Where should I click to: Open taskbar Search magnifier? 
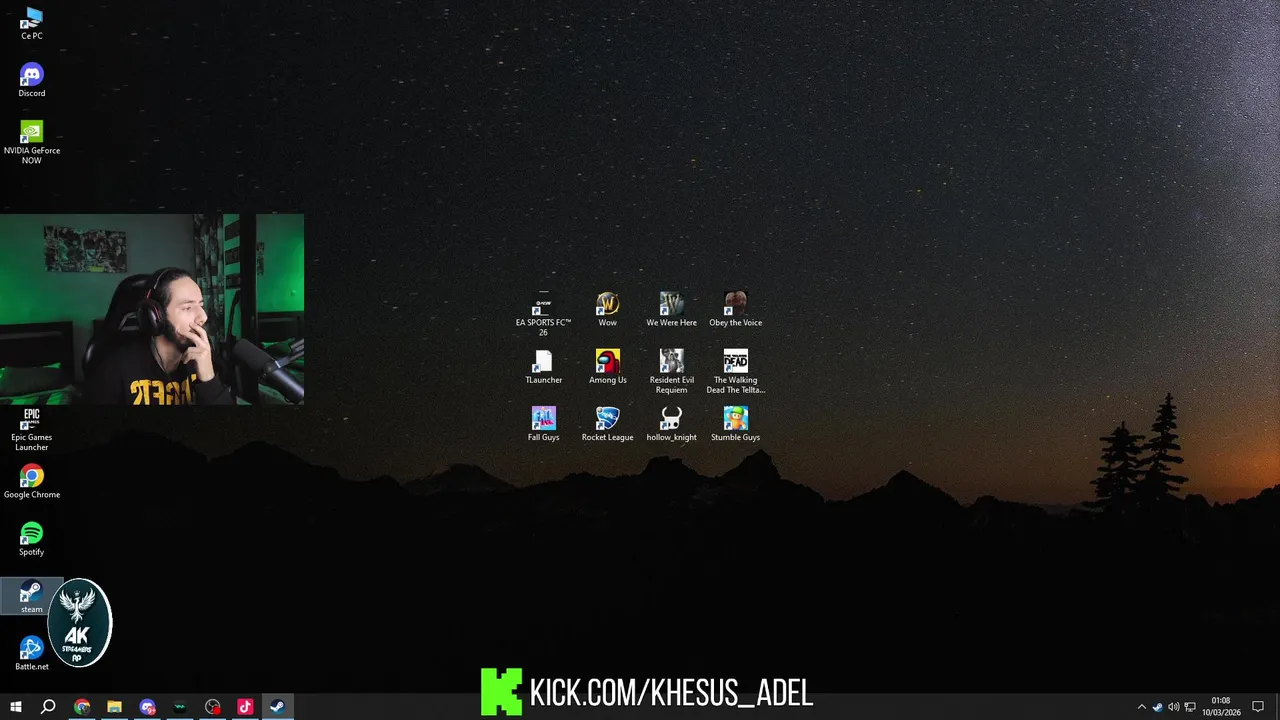point(48,707)
